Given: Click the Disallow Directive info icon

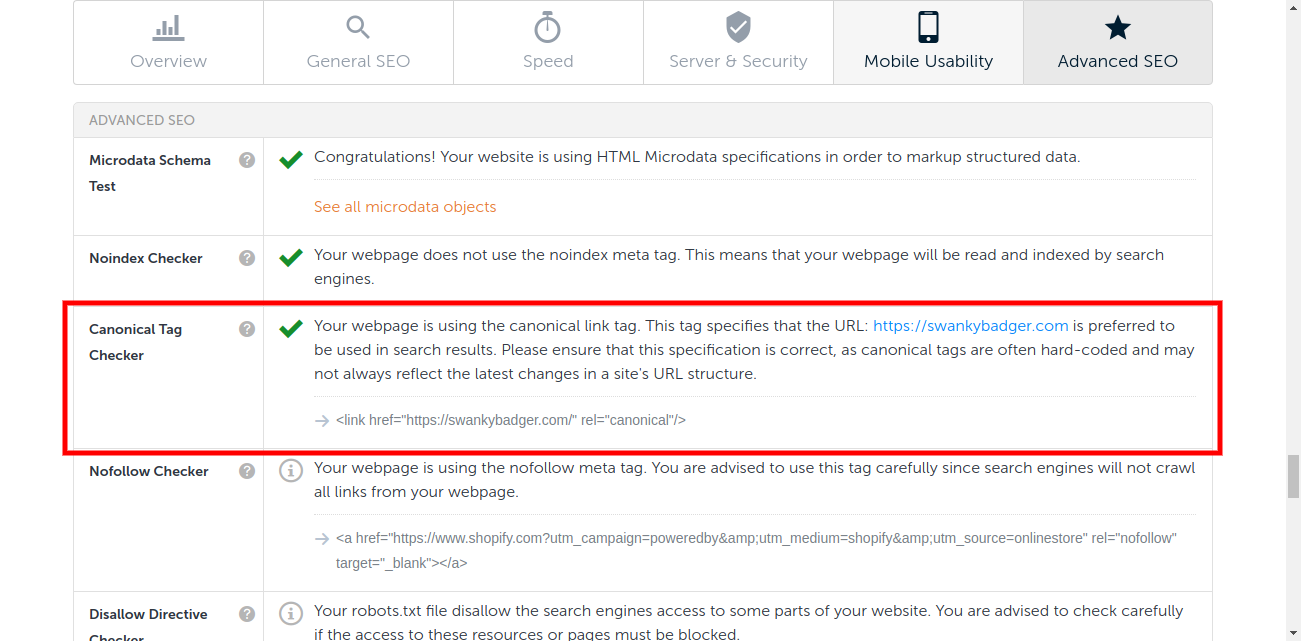Looking at the screenshot, I should [291, 613].
